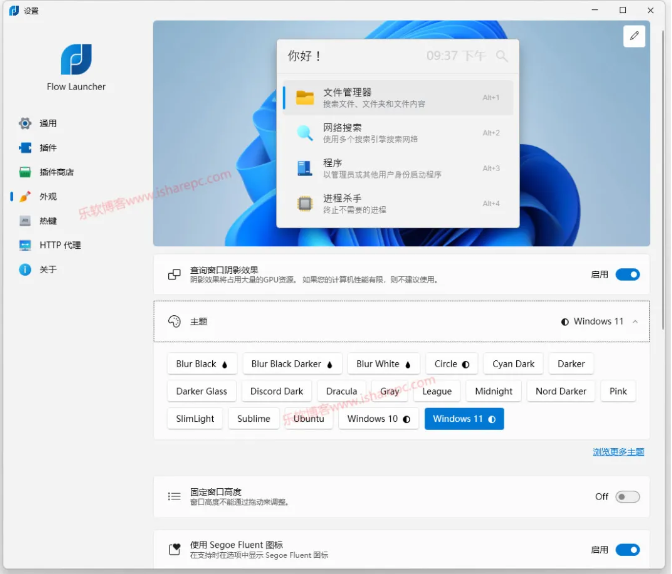Select the SlimLight theme
This screenshot has height=574, width=672.
click(195, 419)
